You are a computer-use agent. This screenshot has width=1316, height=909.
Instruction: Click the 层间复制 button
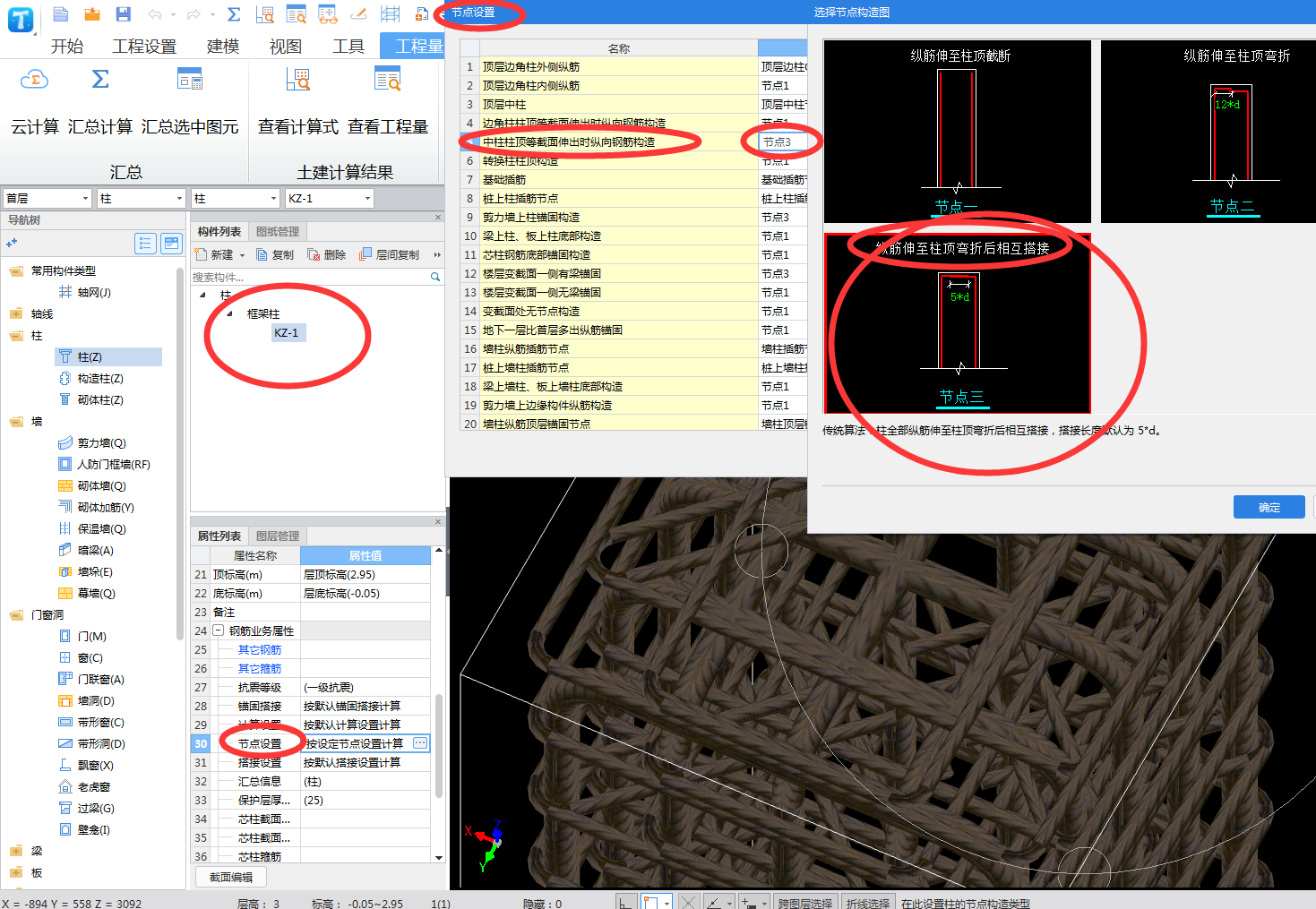pyautogui.click(x=390, y=255)
